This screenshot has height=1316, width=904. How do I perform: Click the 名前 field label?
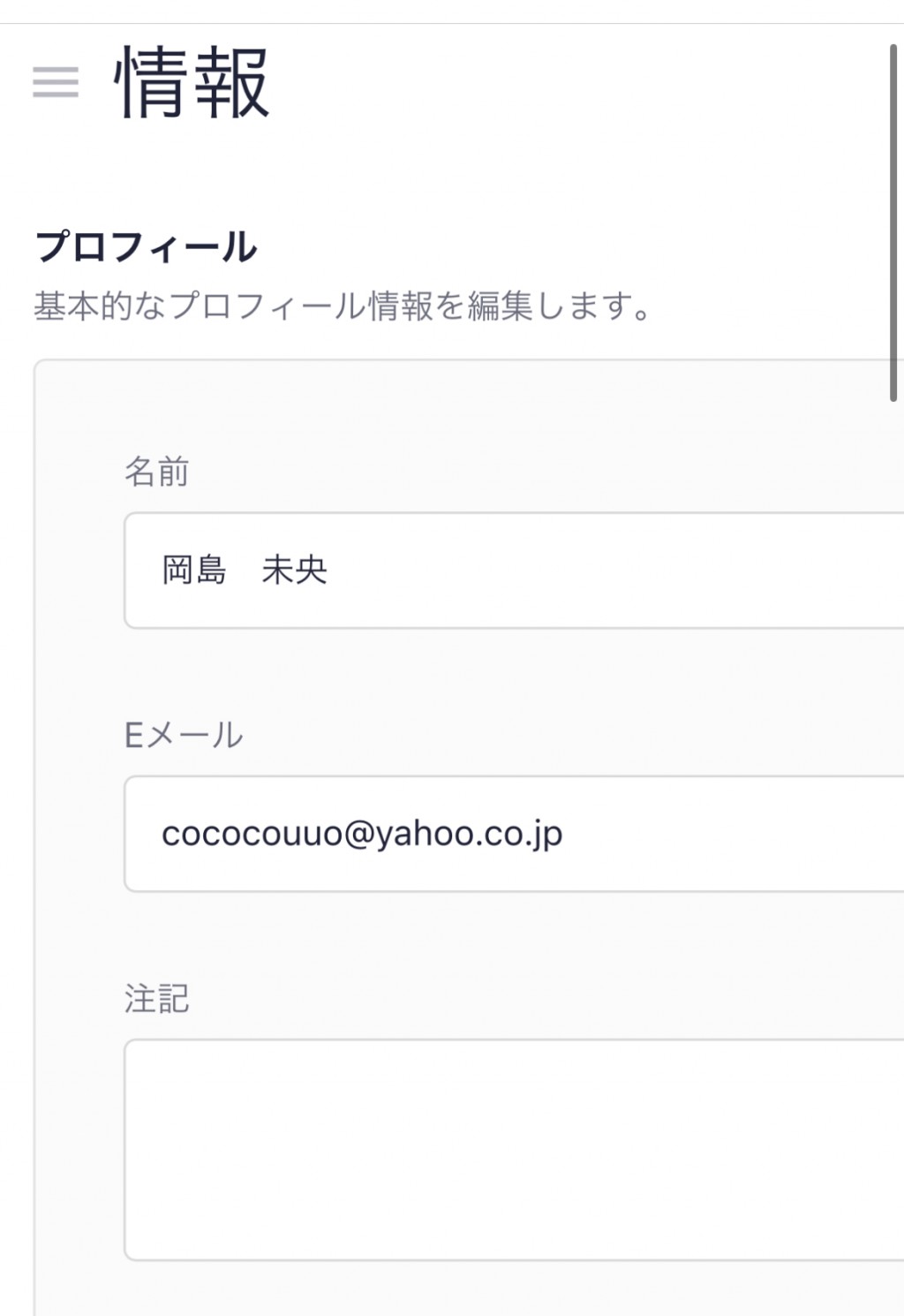pyautogui.click(x=156, y=472)
